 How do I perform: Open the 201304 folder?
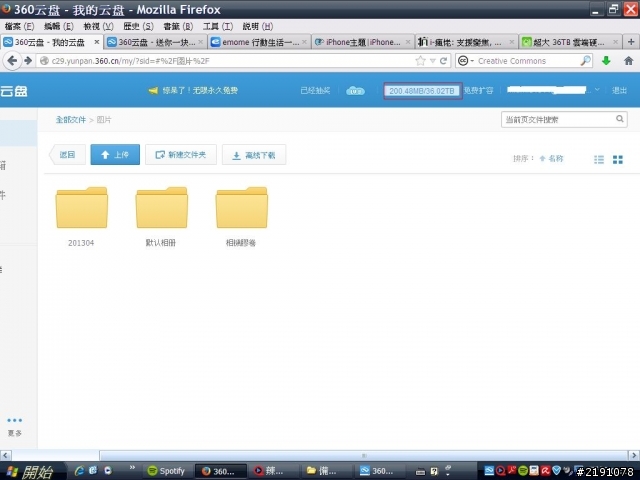[82, 217]
